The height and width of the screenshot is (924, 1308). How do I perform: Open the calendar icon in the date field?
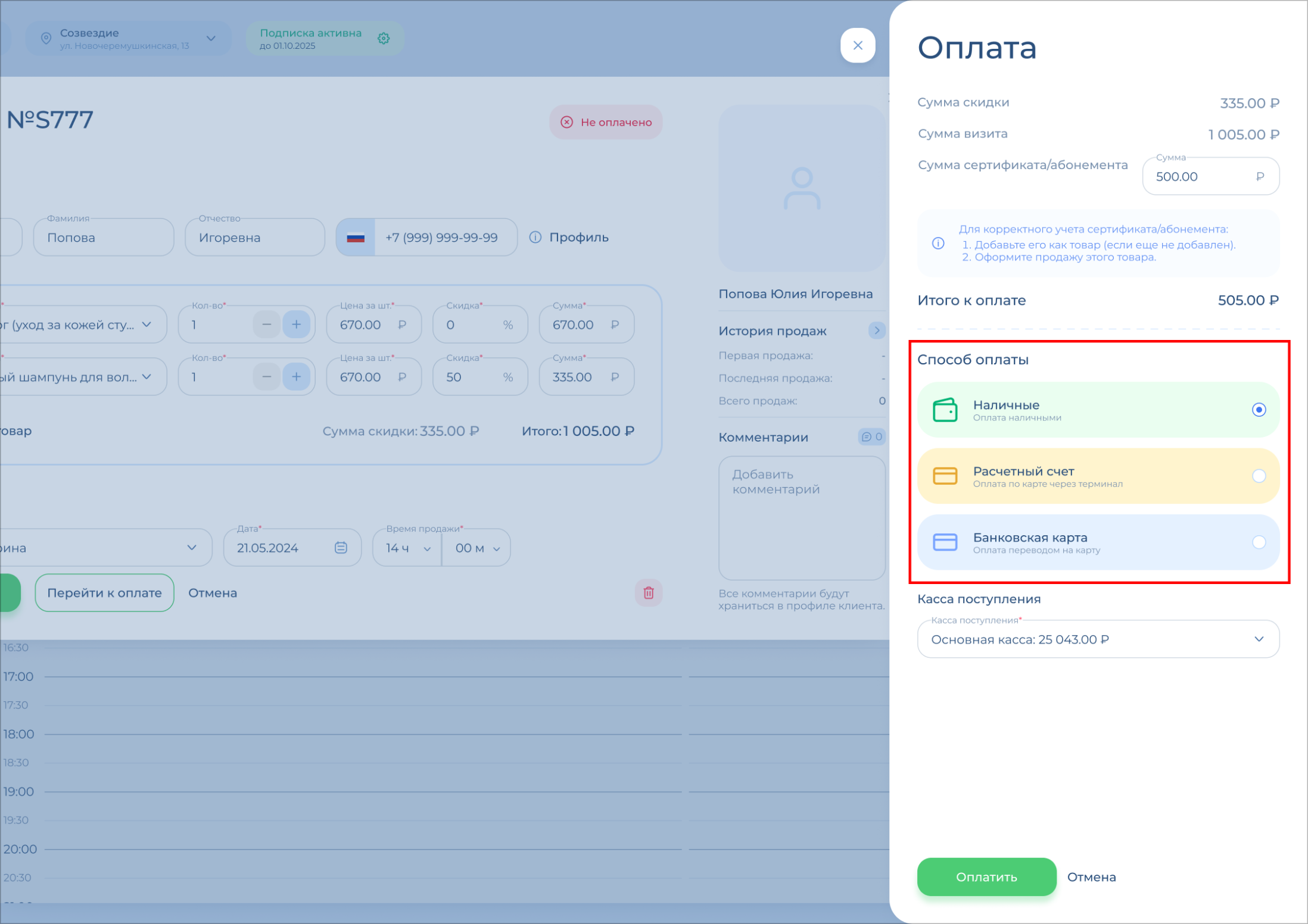[x=341, y=548]
